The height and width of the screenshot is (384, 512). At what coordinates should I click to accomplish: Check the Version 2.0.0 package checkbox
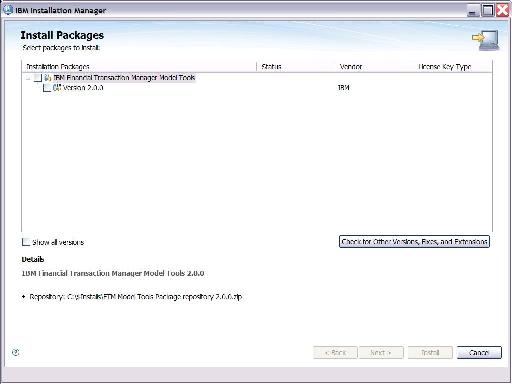(47, 88)
